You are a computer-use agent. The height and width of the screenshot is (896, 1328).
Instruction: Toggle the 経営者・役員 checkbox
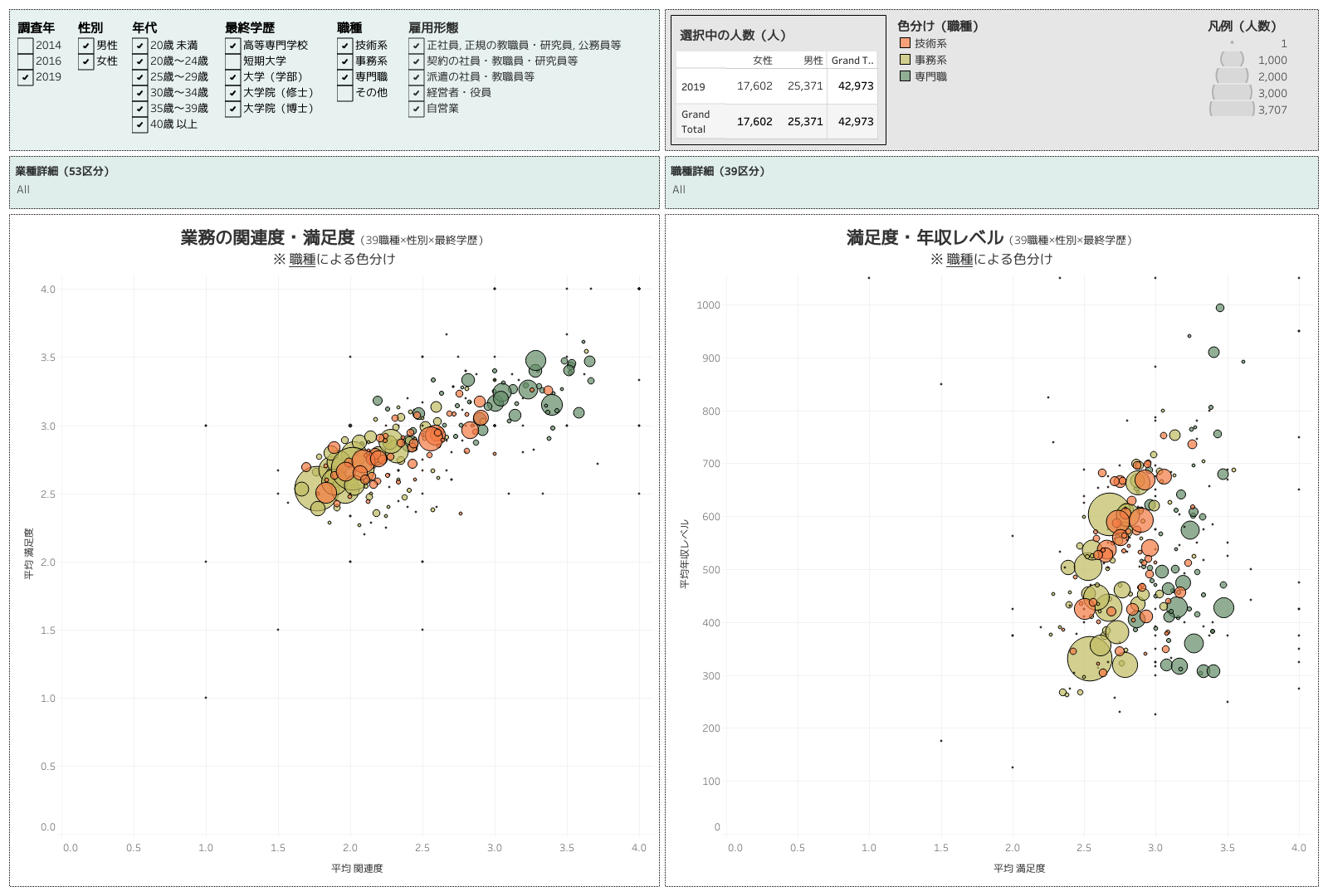pos(417,93)
